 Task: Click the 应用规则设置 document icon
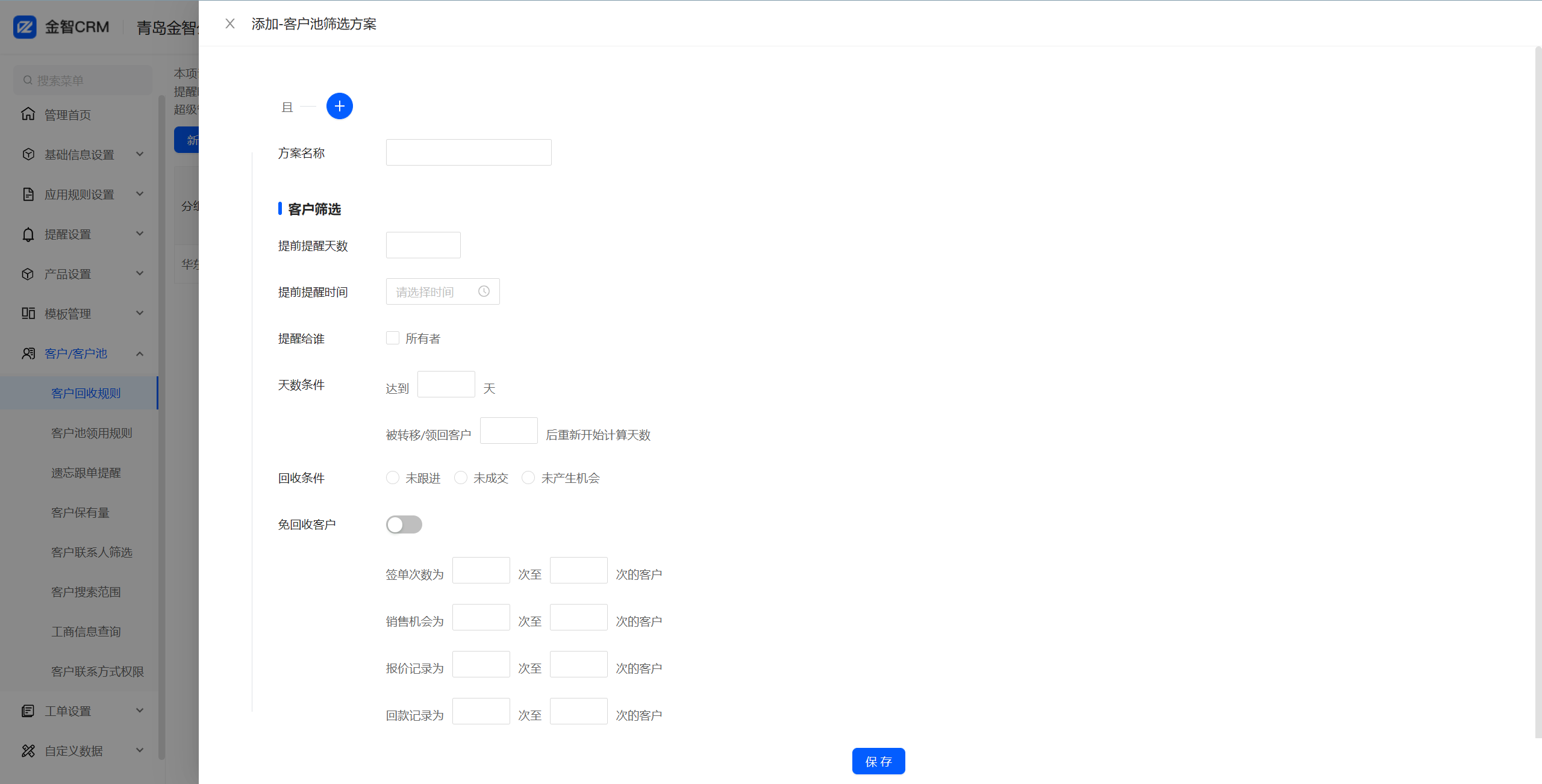[28, 194]
